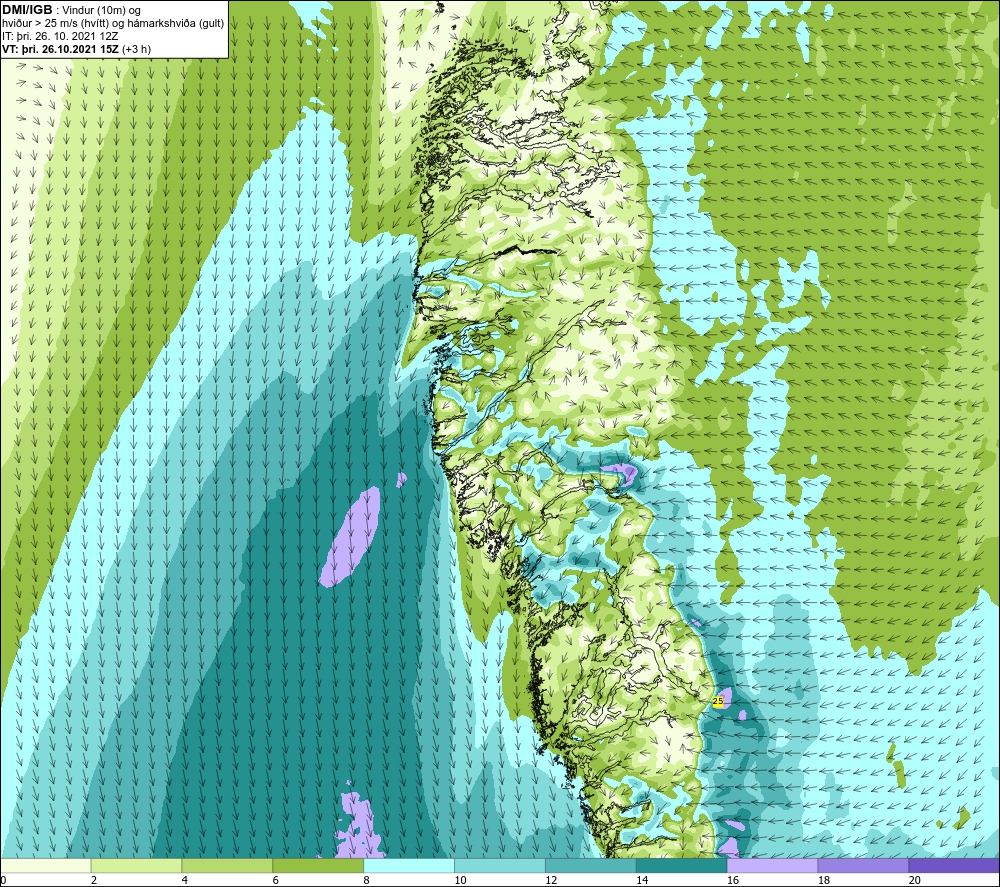Click the VT valid time '15Z' text
The height and width of the screenshot is (887, 1000).
109,49
